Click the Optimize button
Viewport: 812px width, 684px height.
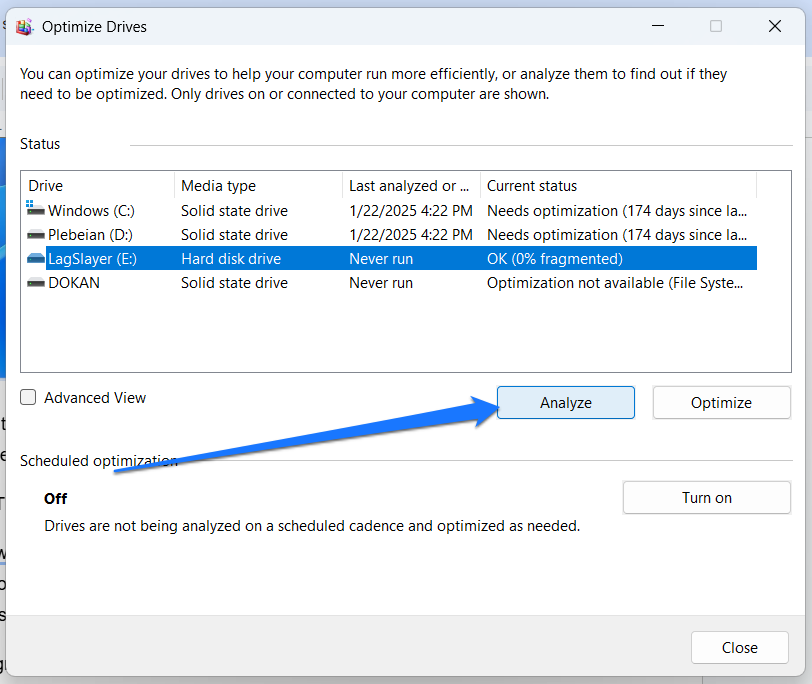pyautogui.click(x=721, y=402)
